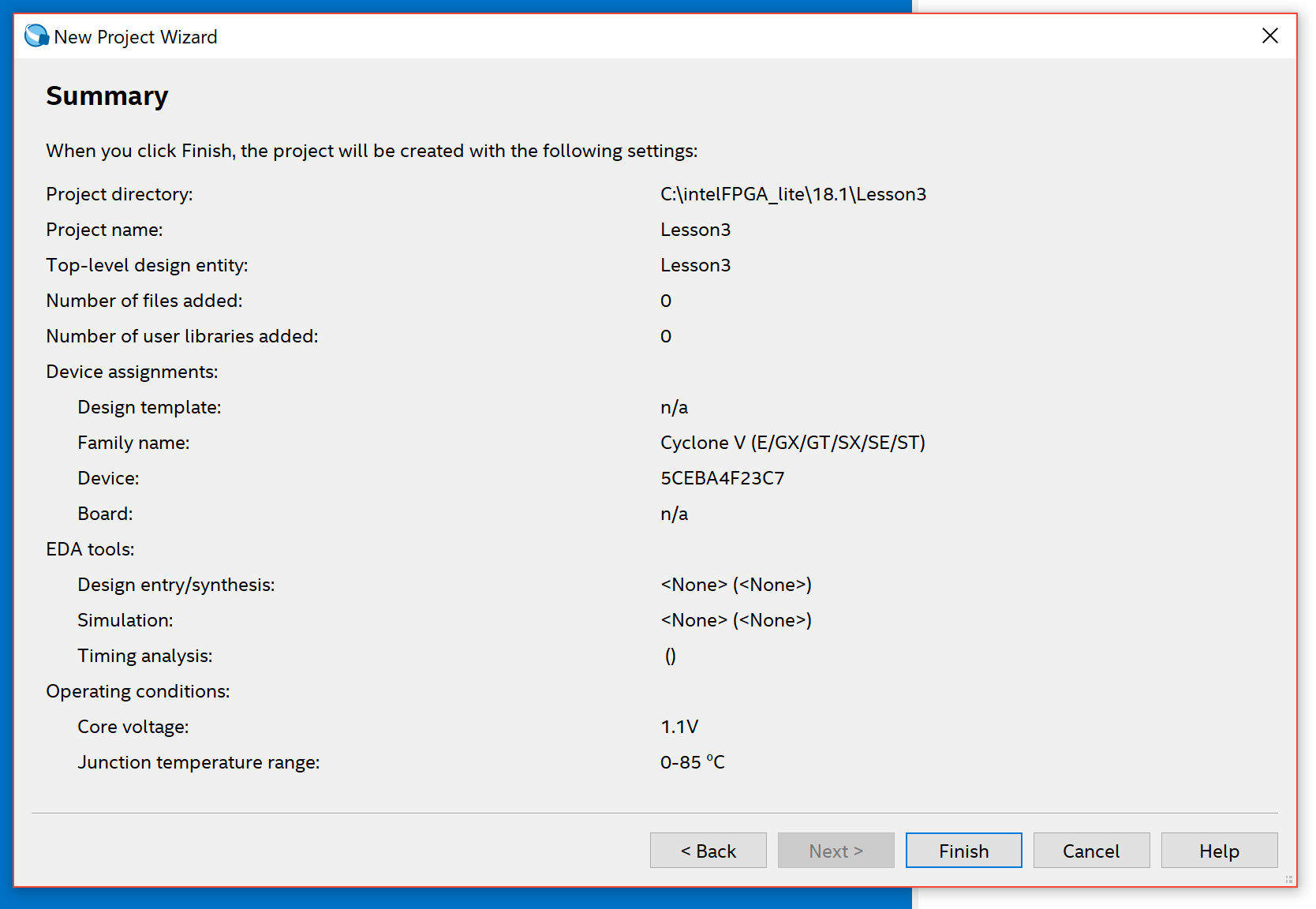
Task: Click the device value 5CEBA4F23C7
Action: point(722,478)
